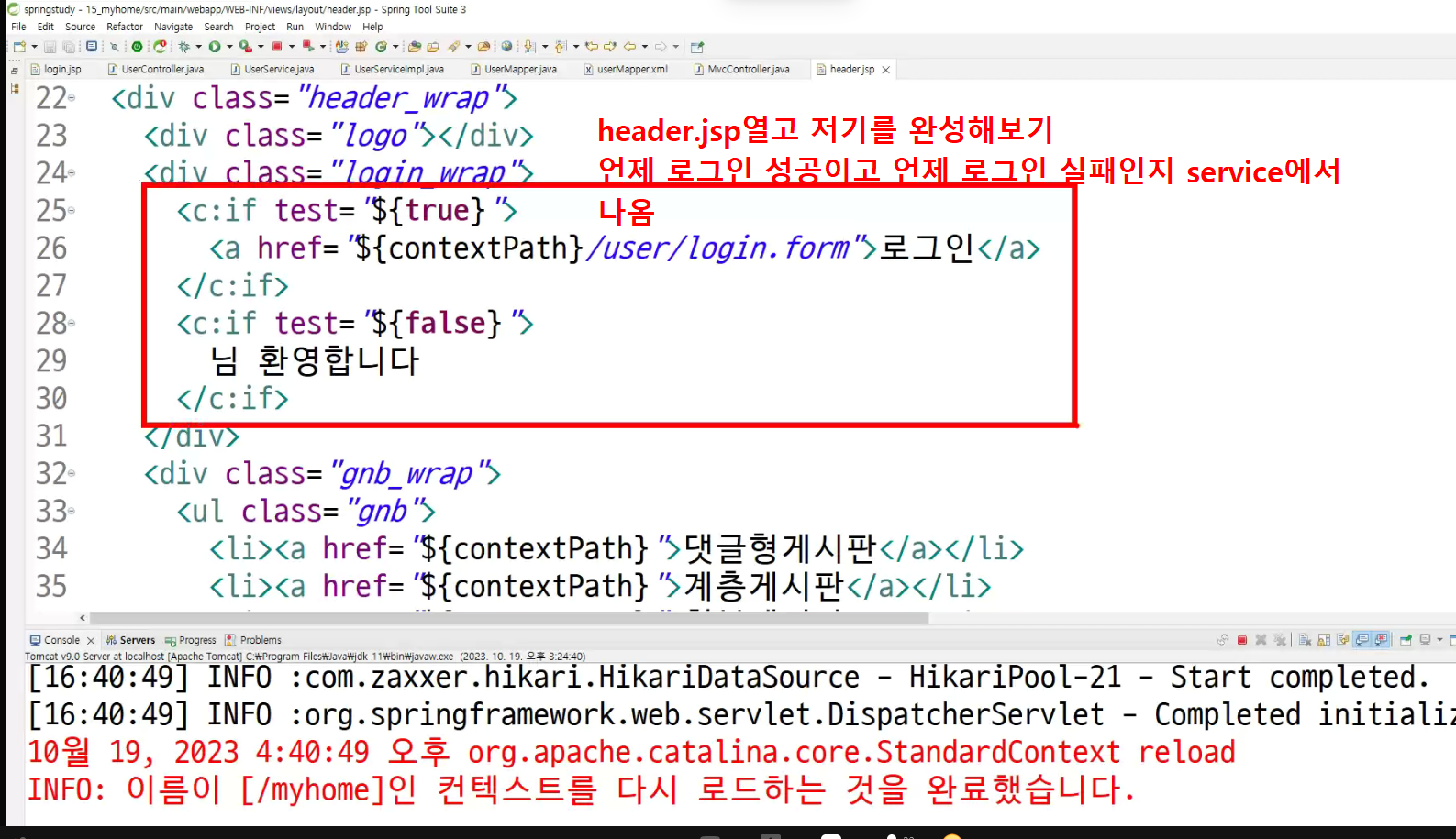Click the Forward navigation arrow icon
The height and width of the screenshot is (839, 1456).
click(x=661, y=47)
